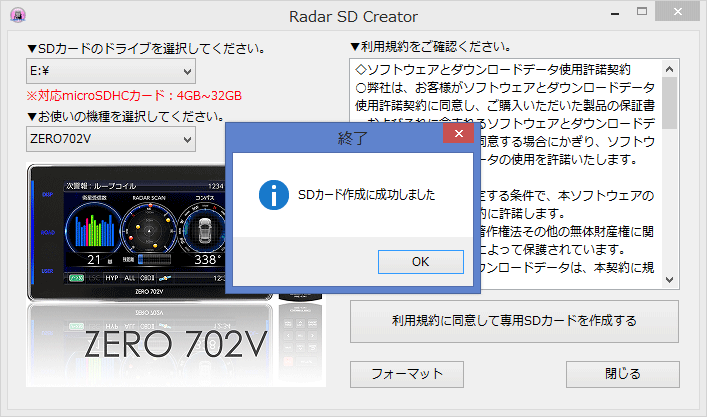Close the Radar SD Creator window

pos(677,11)
